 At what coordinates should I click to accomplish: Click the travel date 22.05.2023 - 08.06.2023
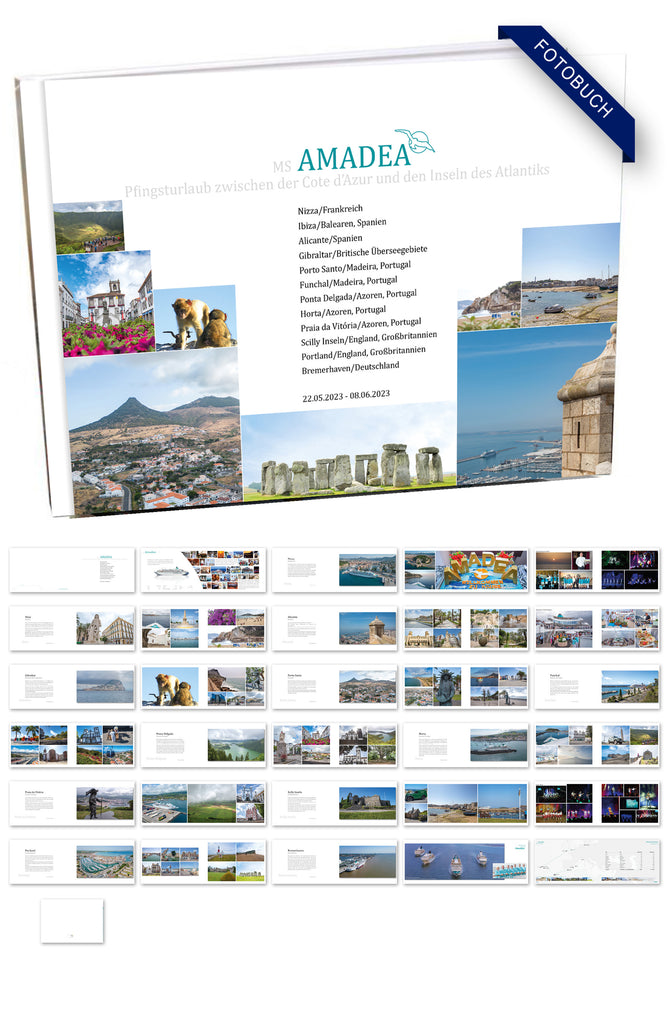(x=348, y=396)
